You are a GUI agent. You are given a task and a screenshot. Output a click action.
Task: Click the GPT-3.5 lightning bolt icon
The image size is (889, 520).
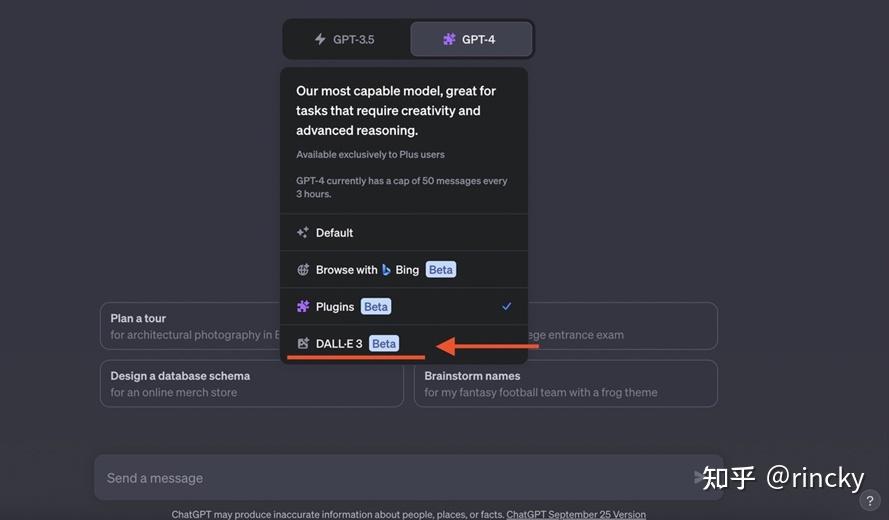tap(320, 39)
